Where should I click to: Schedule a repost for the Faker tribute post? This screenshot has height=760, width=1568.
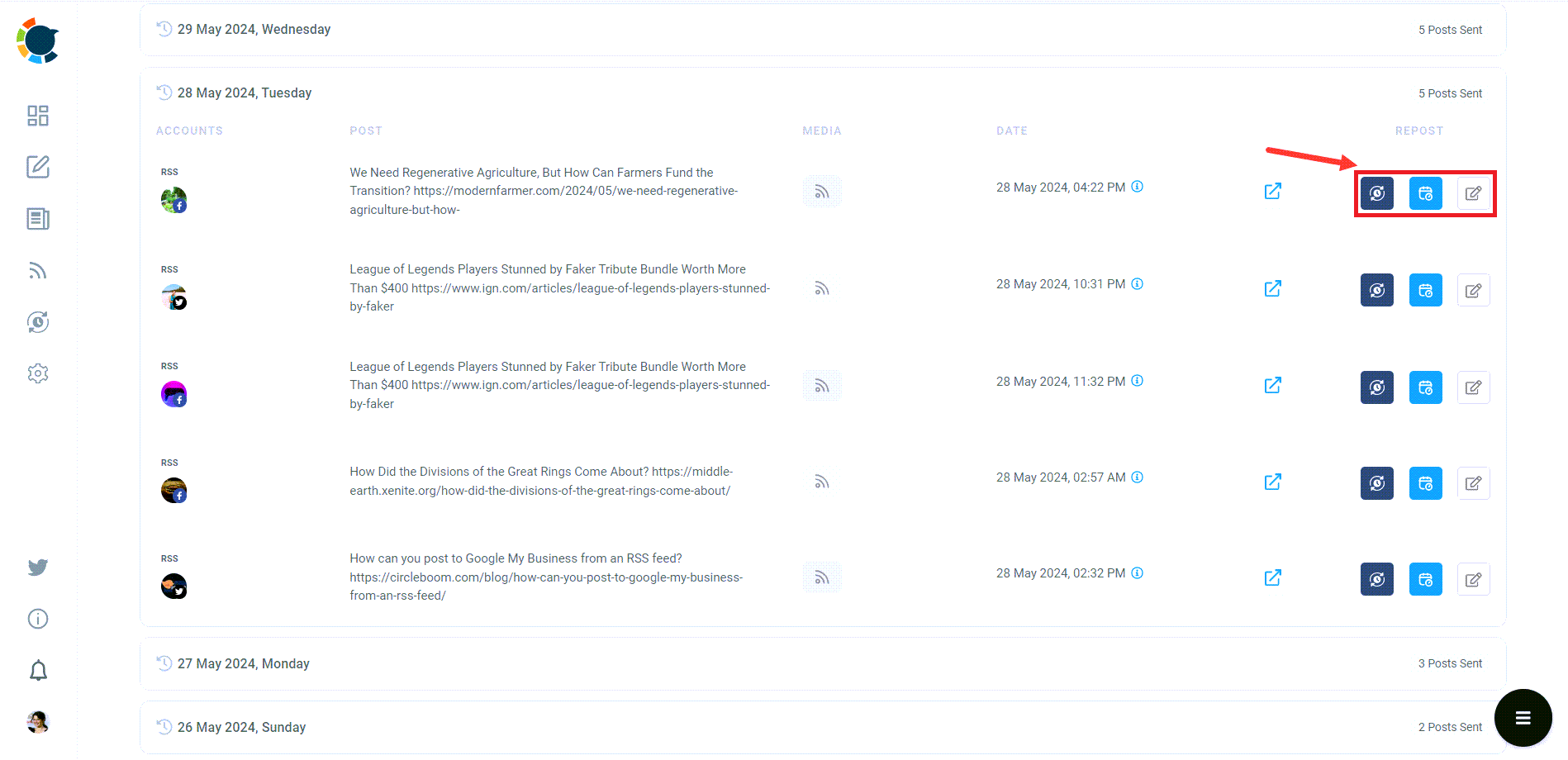[1425, 290]
